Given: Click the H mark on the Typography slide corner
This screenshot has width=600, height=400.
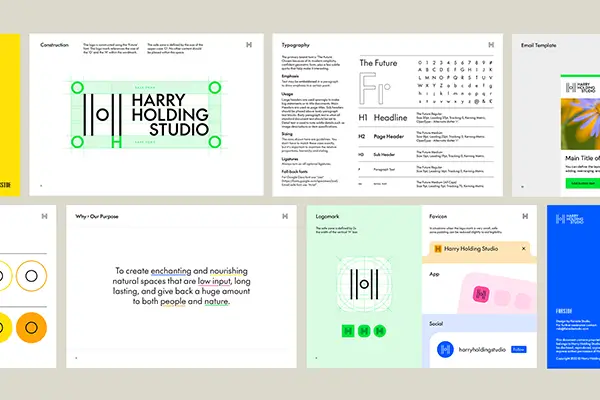Looking at the screenshot, I should (x=491, y=45).
